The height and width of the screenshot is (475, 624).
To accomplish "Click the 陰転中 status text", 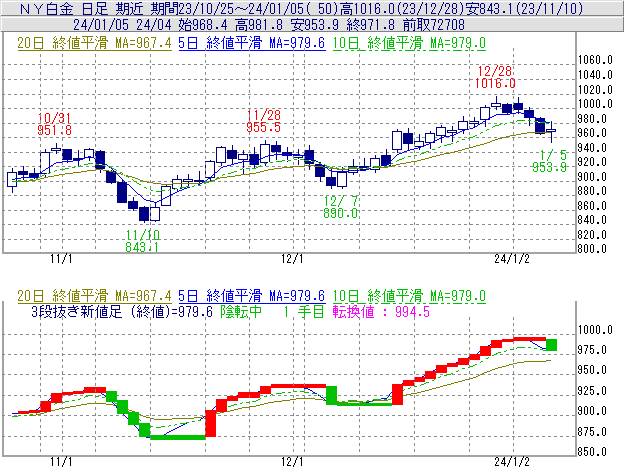I will point(242,311).
